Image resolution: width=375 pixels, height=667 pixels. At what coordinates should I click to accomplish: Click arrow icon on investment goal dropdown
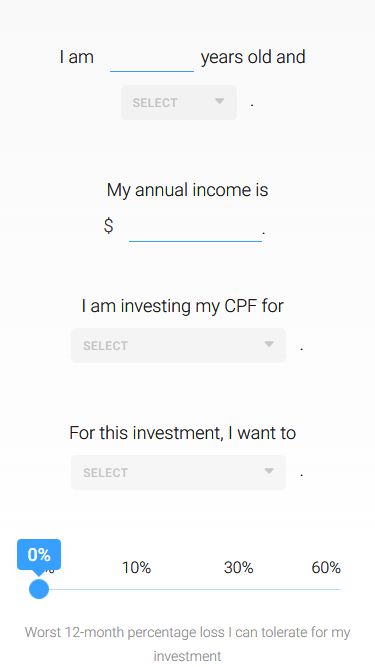click(x=269, y=471)
